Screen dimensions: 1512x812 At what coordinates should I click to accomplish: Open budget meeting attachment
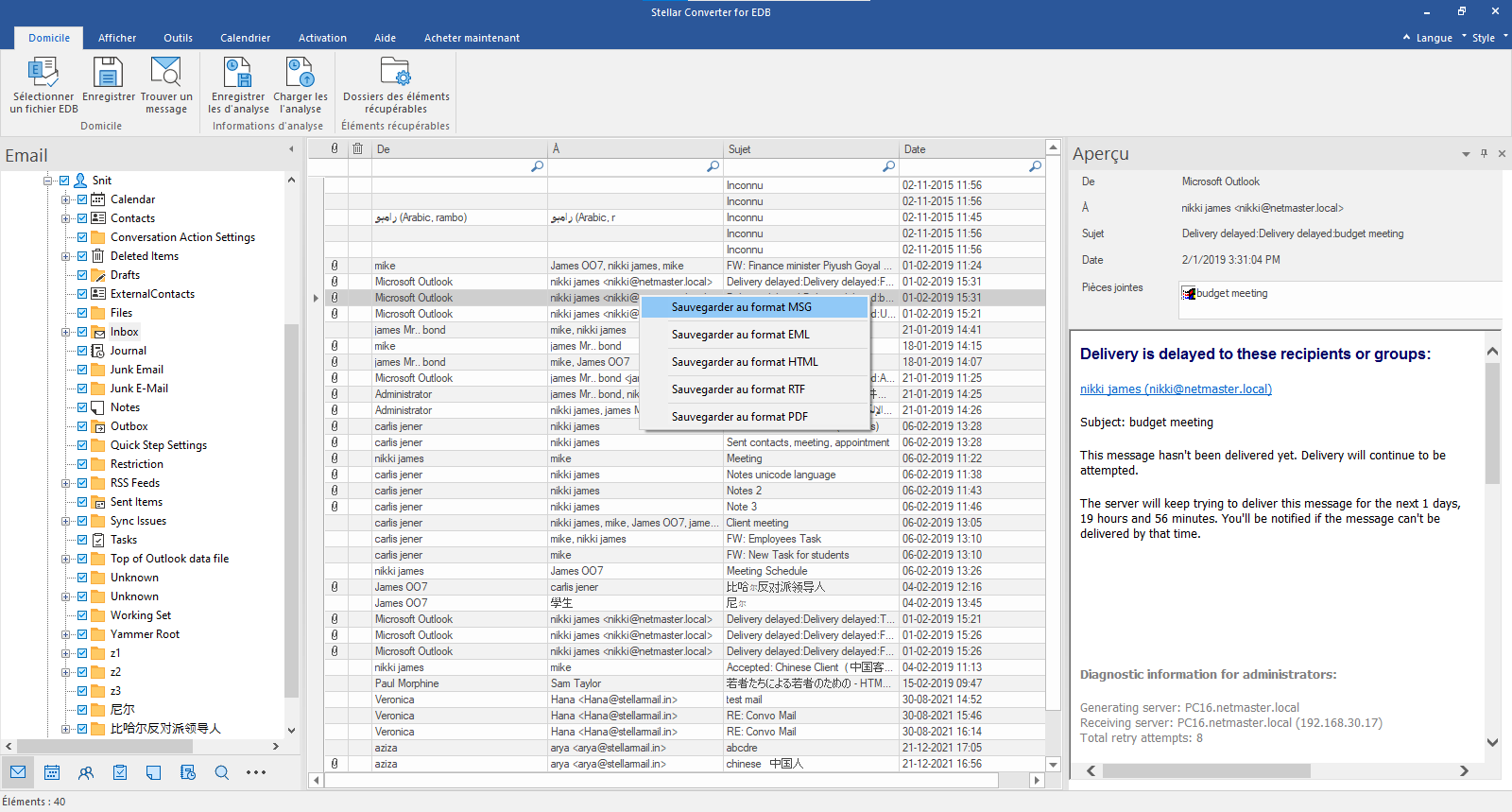coord(1225,293)
